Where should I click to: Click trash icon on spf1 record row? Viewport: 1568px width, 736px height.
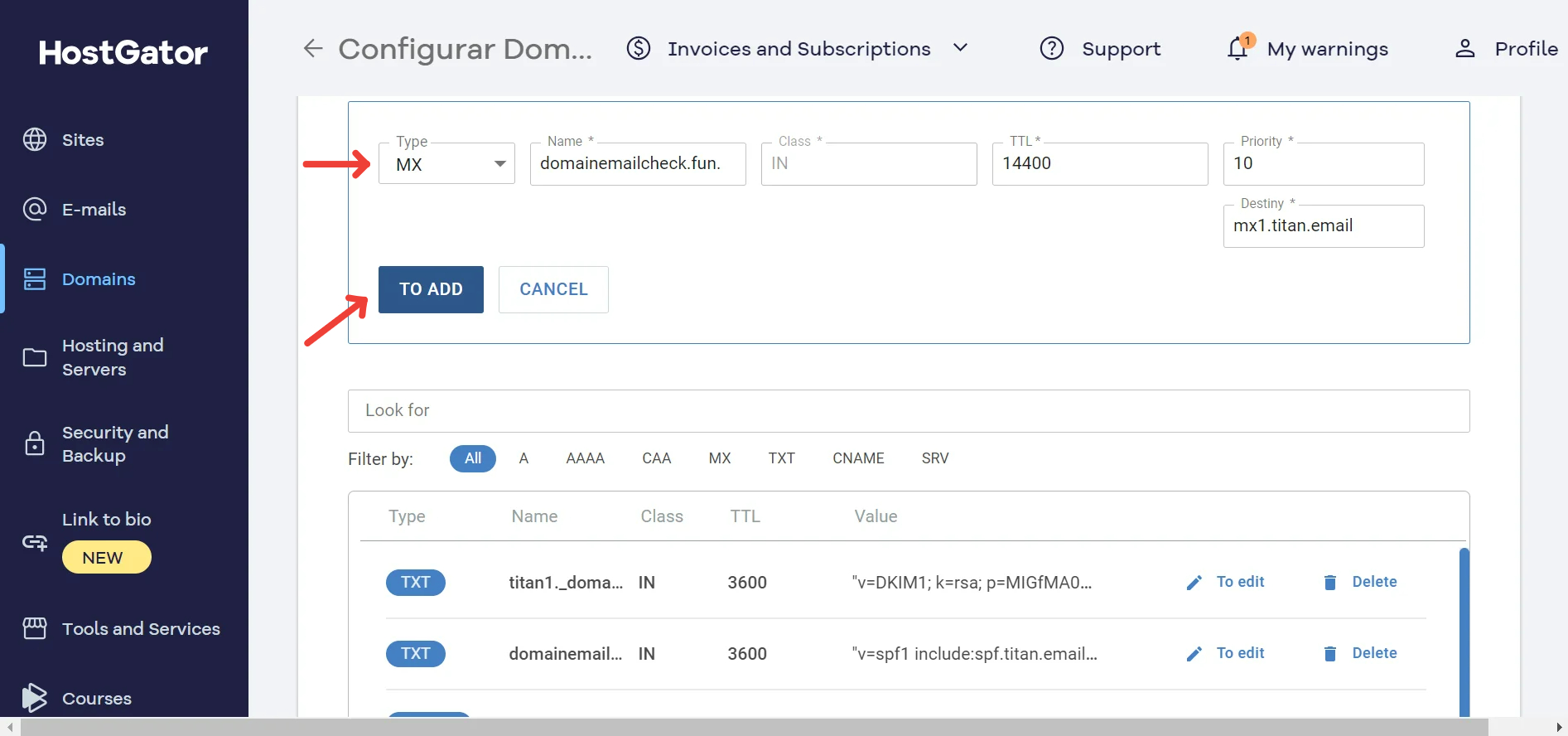1330,654
